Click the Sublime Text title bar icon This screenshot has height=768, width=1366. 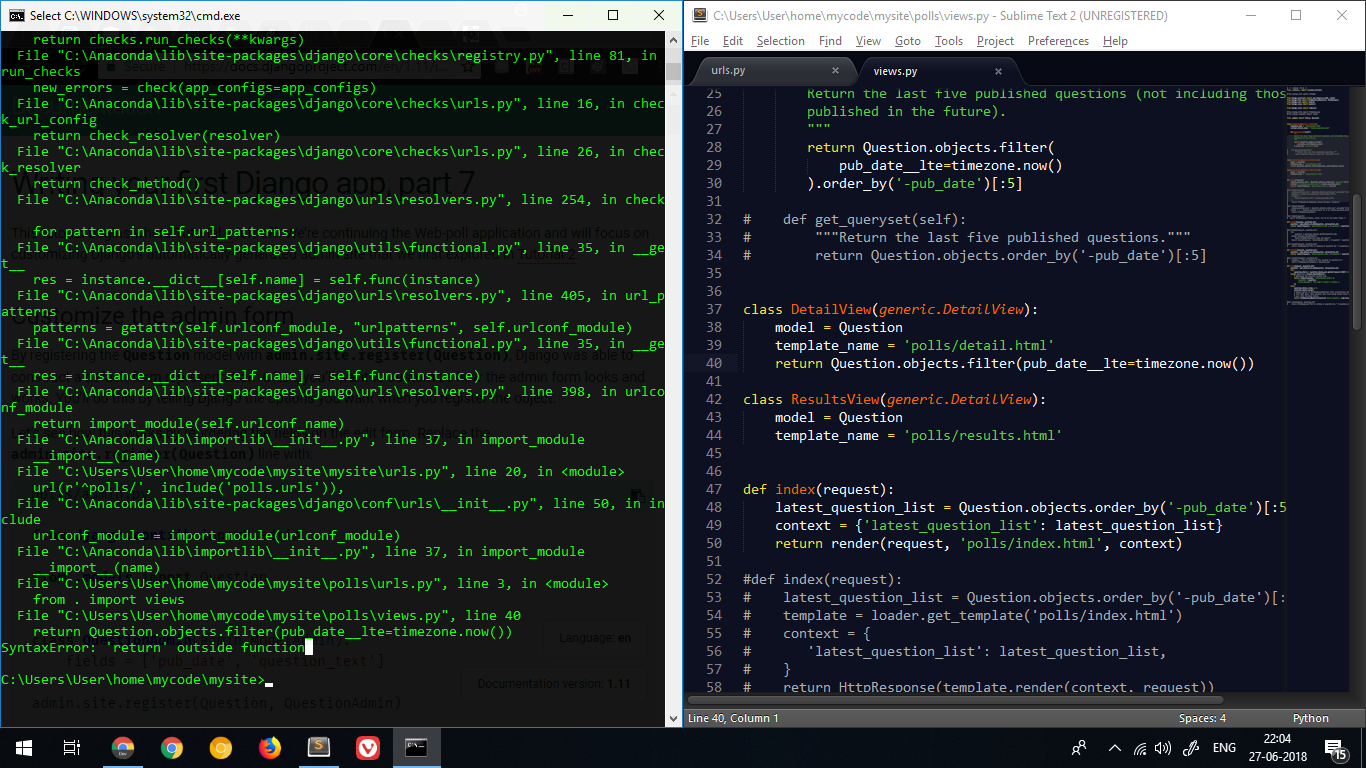tap(700, 15)
